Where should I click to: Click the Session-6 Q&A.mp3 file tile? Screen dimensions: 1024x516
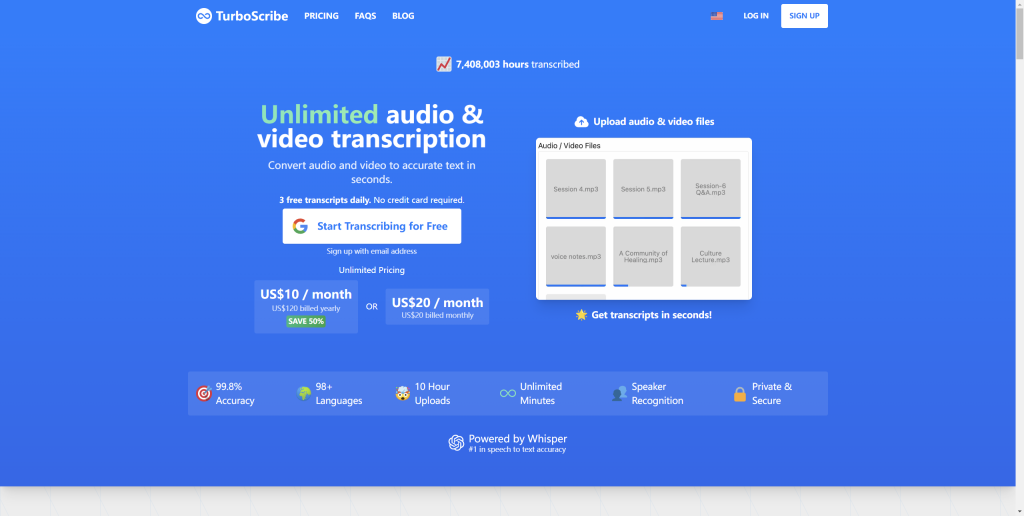711,189
